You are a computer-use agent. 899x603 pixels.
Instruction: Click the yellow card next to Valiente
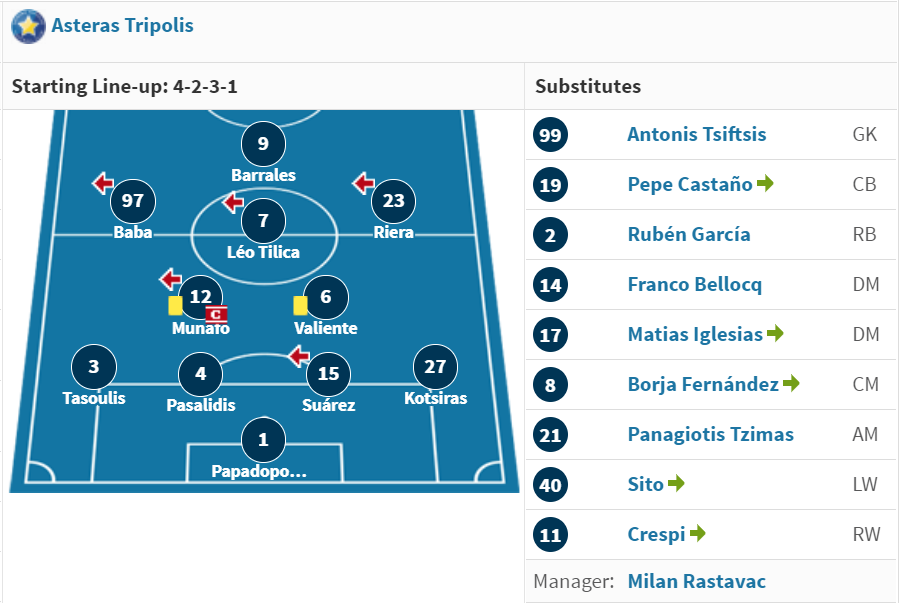tap(300, 306)
